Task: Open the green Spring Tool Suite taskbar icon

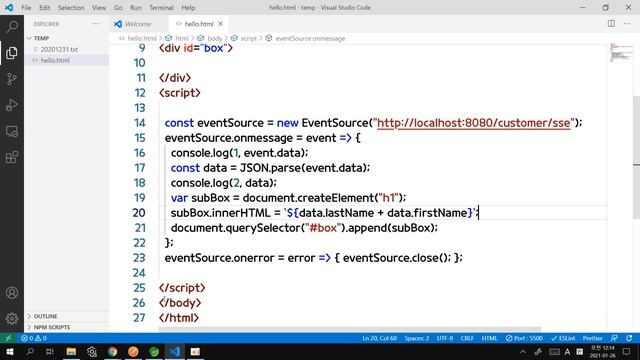Action: coord(154,351)
